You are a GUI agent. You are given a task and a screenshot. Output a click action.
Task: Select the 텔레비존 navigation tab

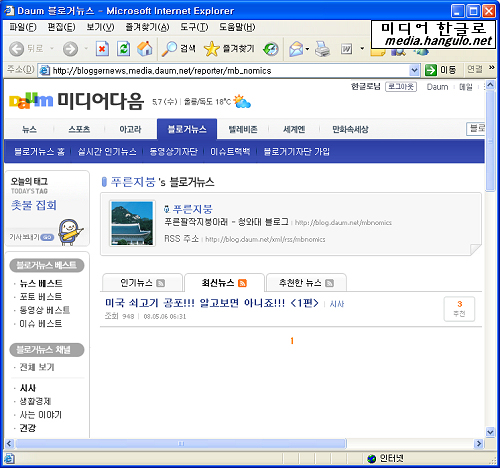[243, 129]
